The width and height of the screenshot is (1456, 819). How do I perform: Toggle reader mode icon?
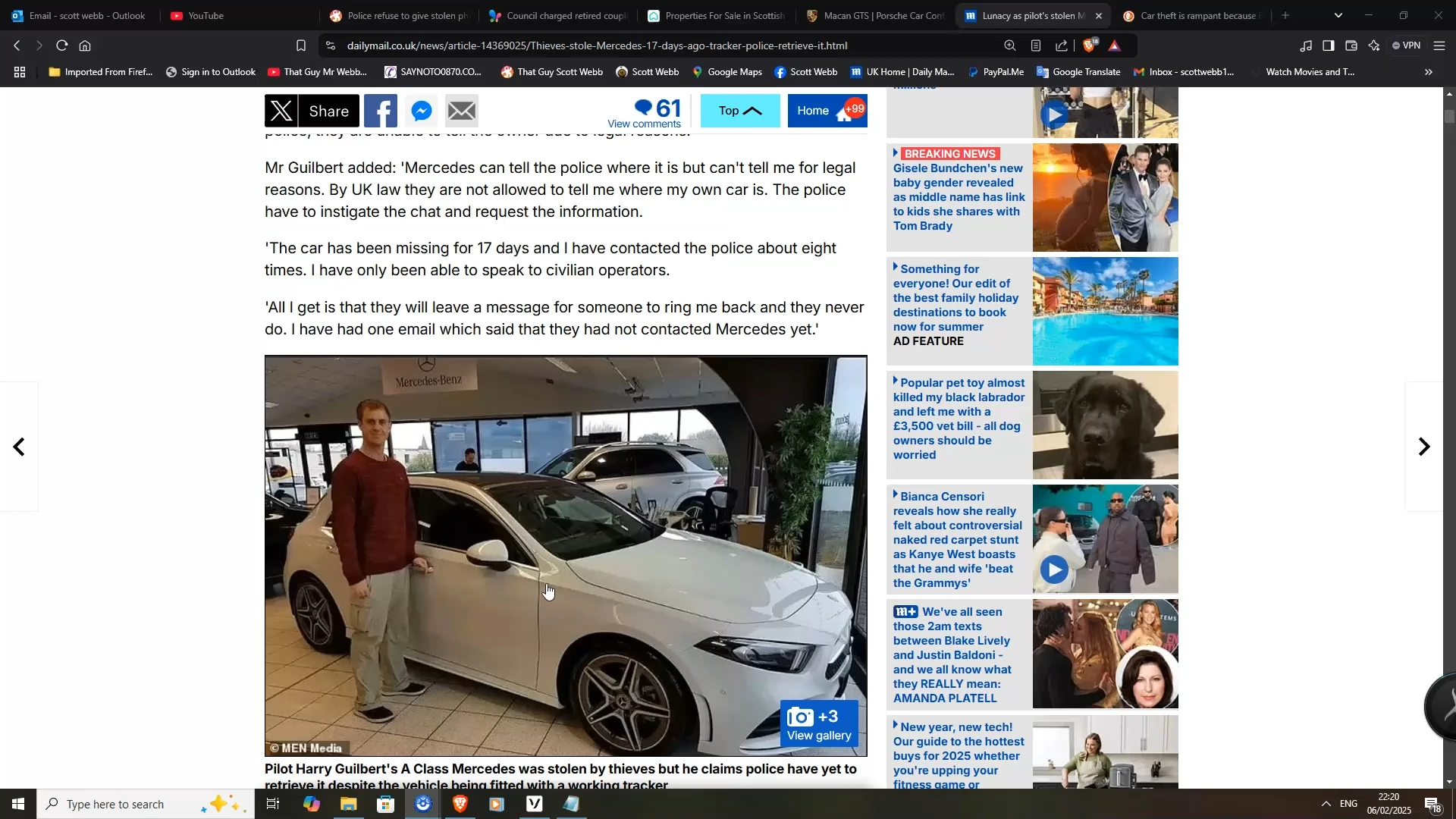pyautogui.click(x=1036, y=45)
